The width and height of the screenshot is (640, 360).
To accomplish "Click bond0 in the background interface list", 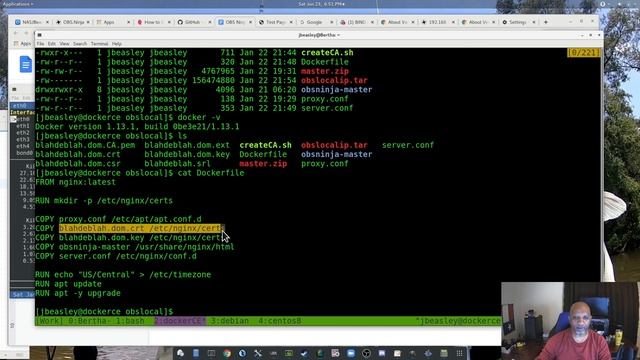I will [x=24, y=153].
